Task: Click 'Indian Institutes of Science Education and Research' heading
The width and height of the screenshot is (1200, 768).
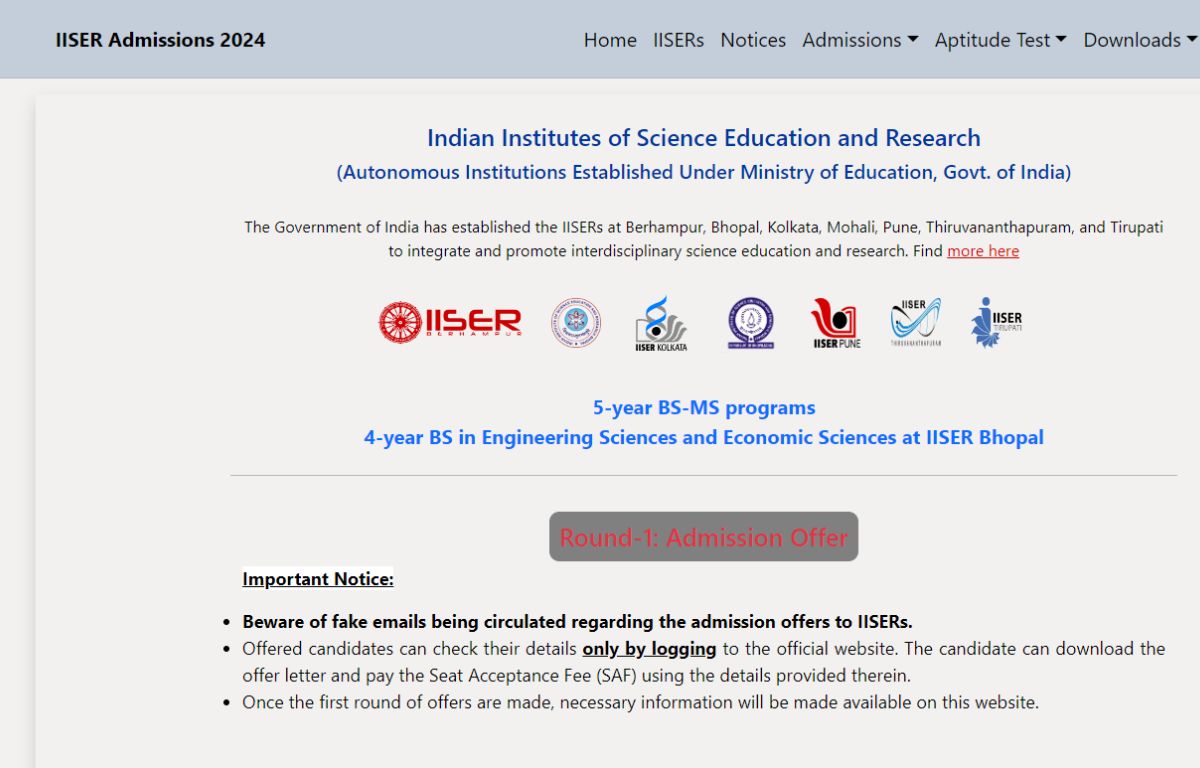Action: tap(704, 138)
